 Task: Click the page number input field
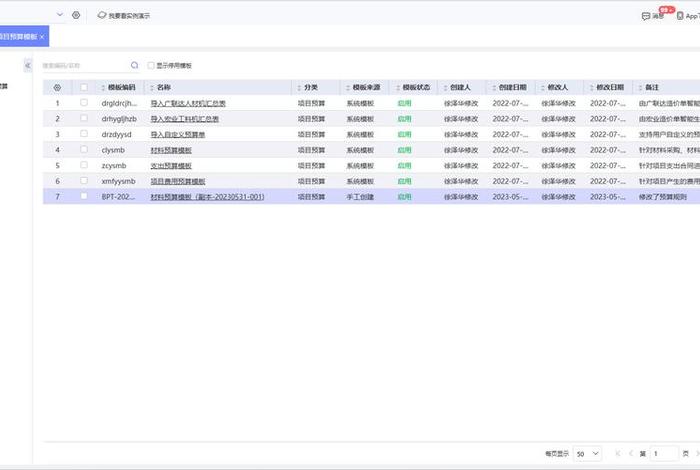[x=664, y=453]
